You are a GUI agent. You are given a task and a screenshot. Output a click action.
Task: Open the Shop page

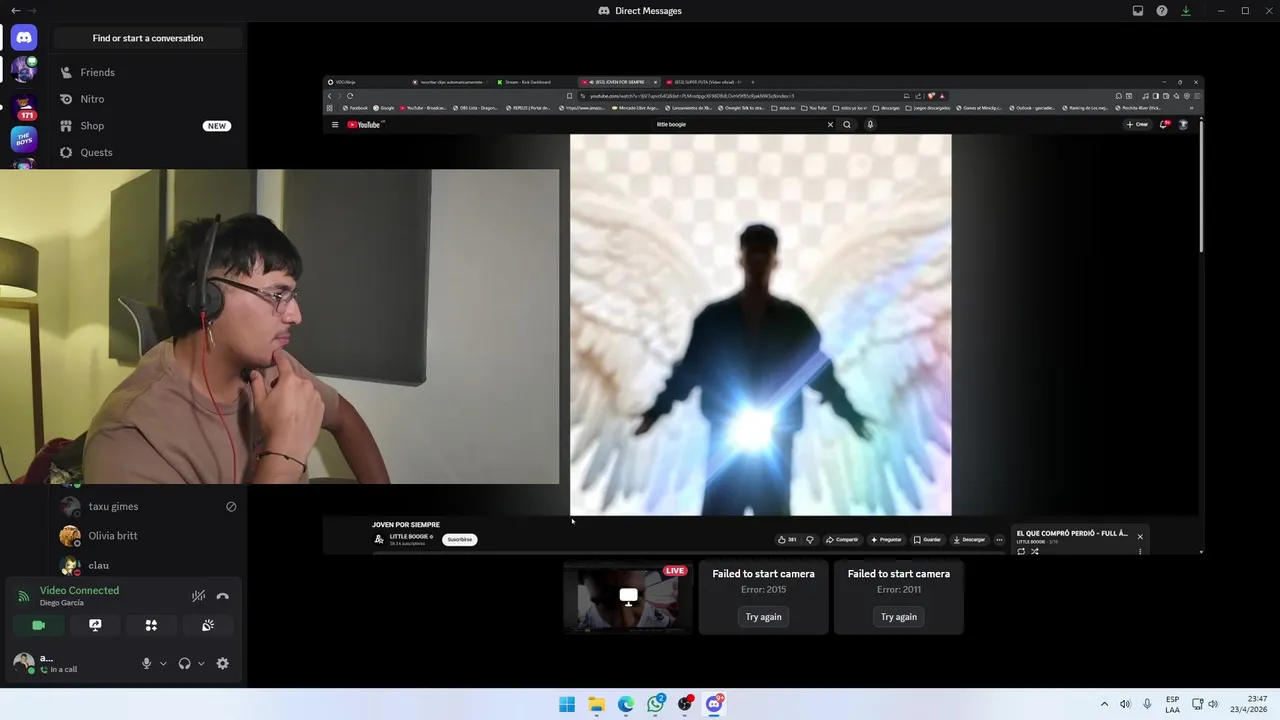coord(148,126)
